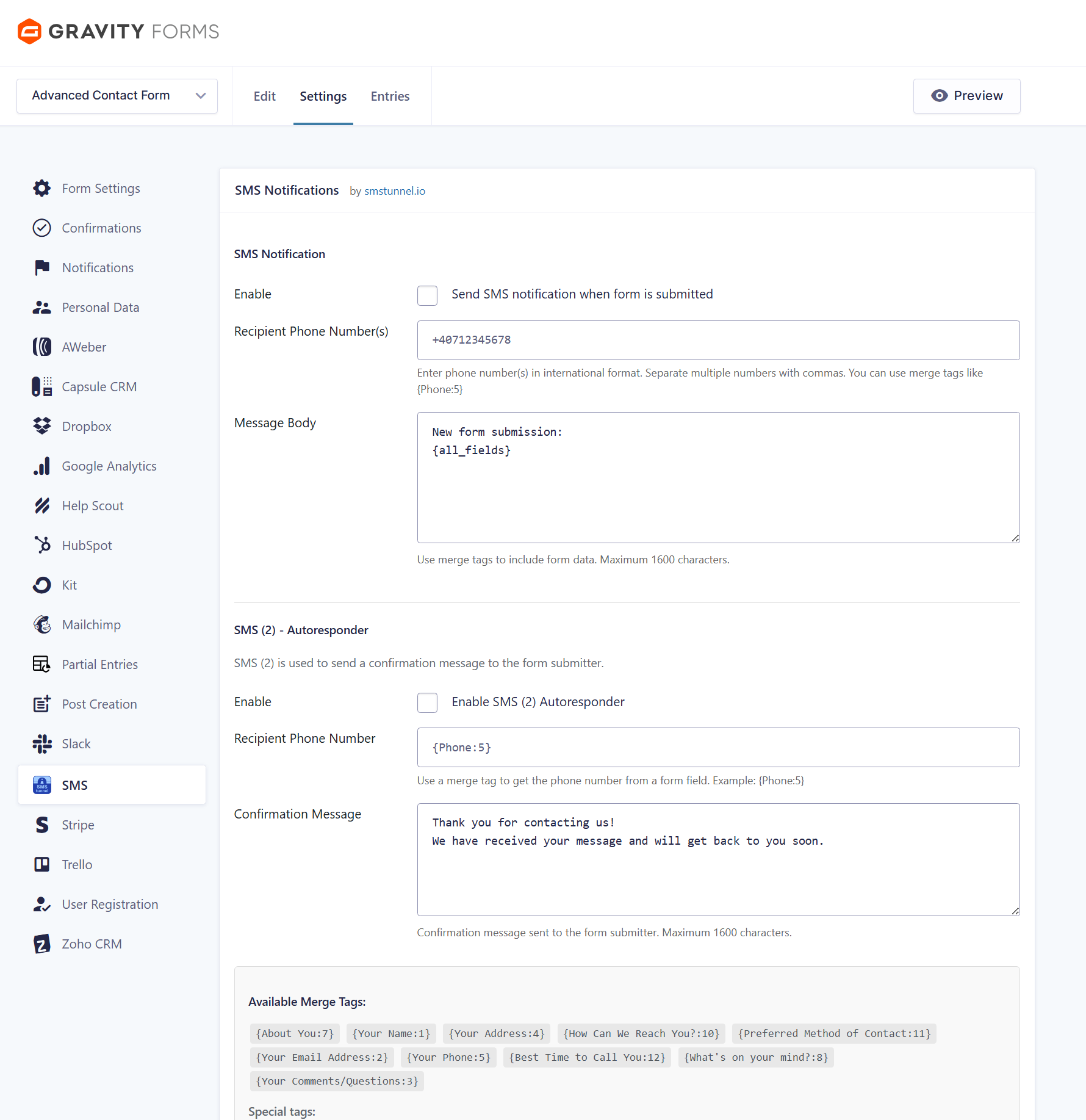
Task: Open the Google Analytics settings icon
Action: click(x=41, y=466)
